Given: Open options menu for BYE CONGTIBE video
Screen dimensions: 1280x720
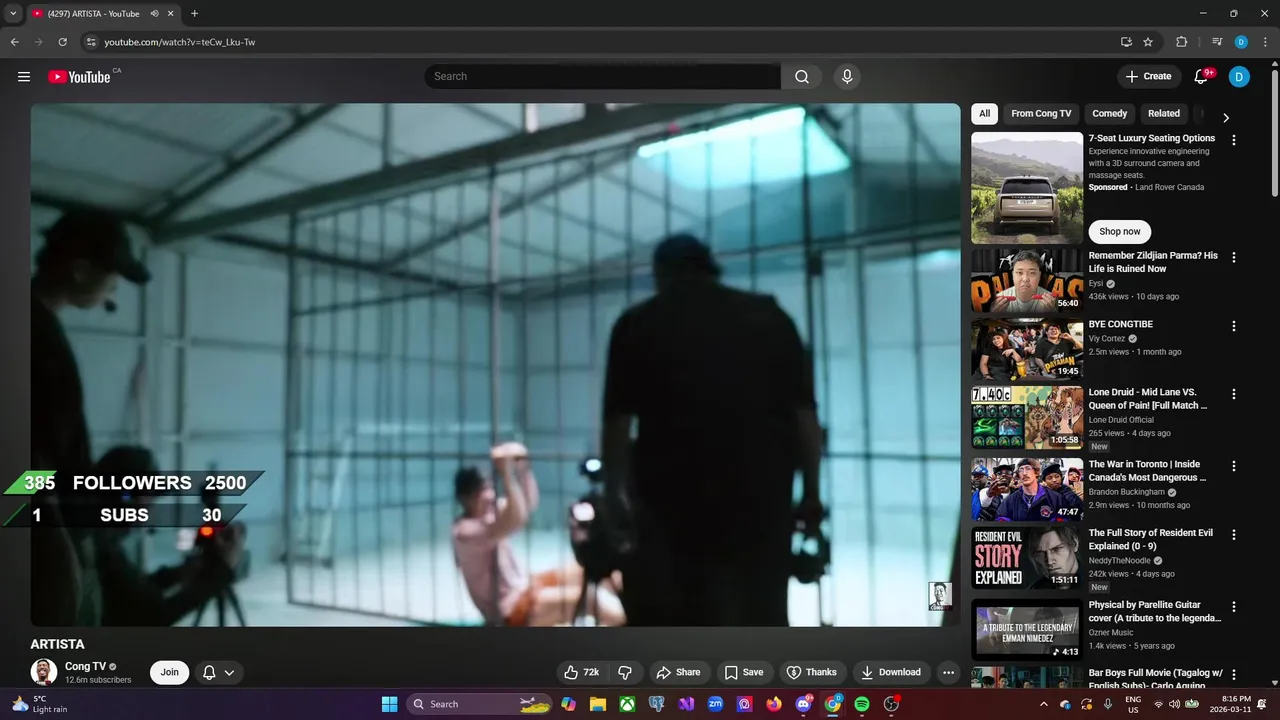Looking at the screenshot, I should (1234, 326).
